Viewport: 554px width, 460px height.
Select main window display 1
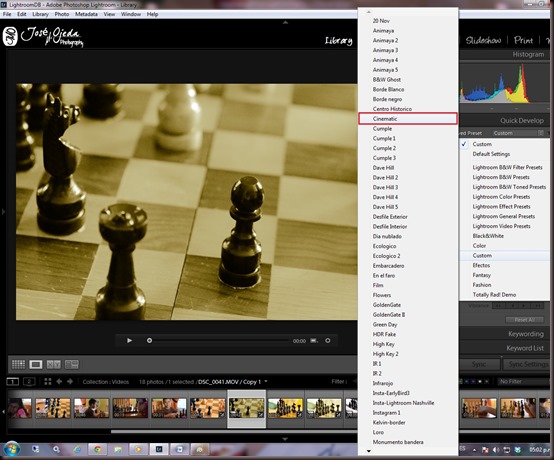click(x=12, y=382)
